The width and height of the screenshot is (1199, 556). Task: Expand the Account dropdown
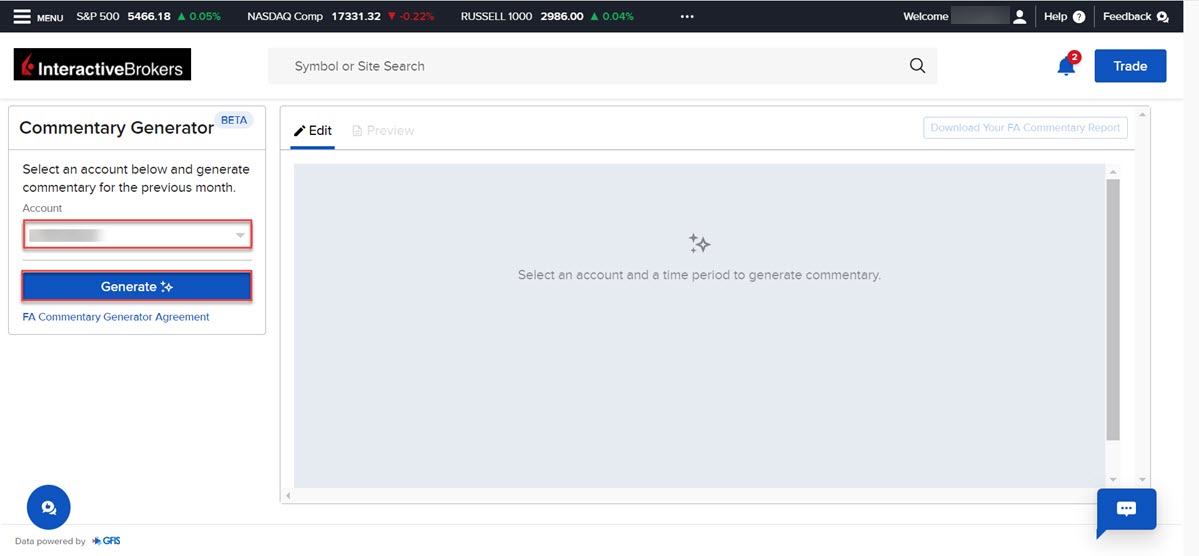click(x=138, y=235)
